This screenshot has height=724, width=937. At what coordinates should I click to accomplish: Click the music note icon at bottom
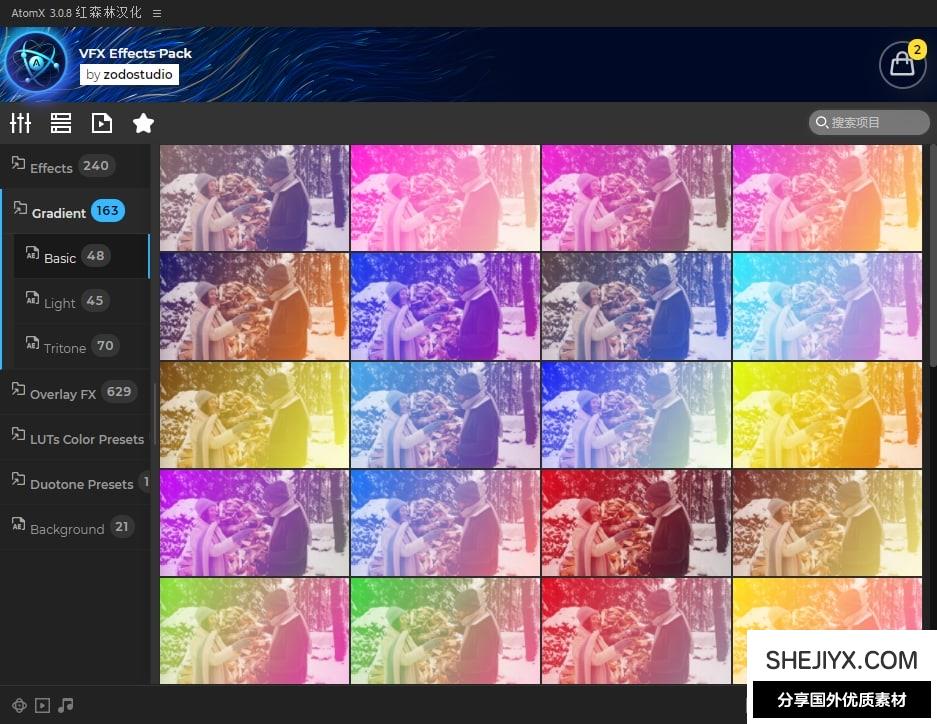66,705
